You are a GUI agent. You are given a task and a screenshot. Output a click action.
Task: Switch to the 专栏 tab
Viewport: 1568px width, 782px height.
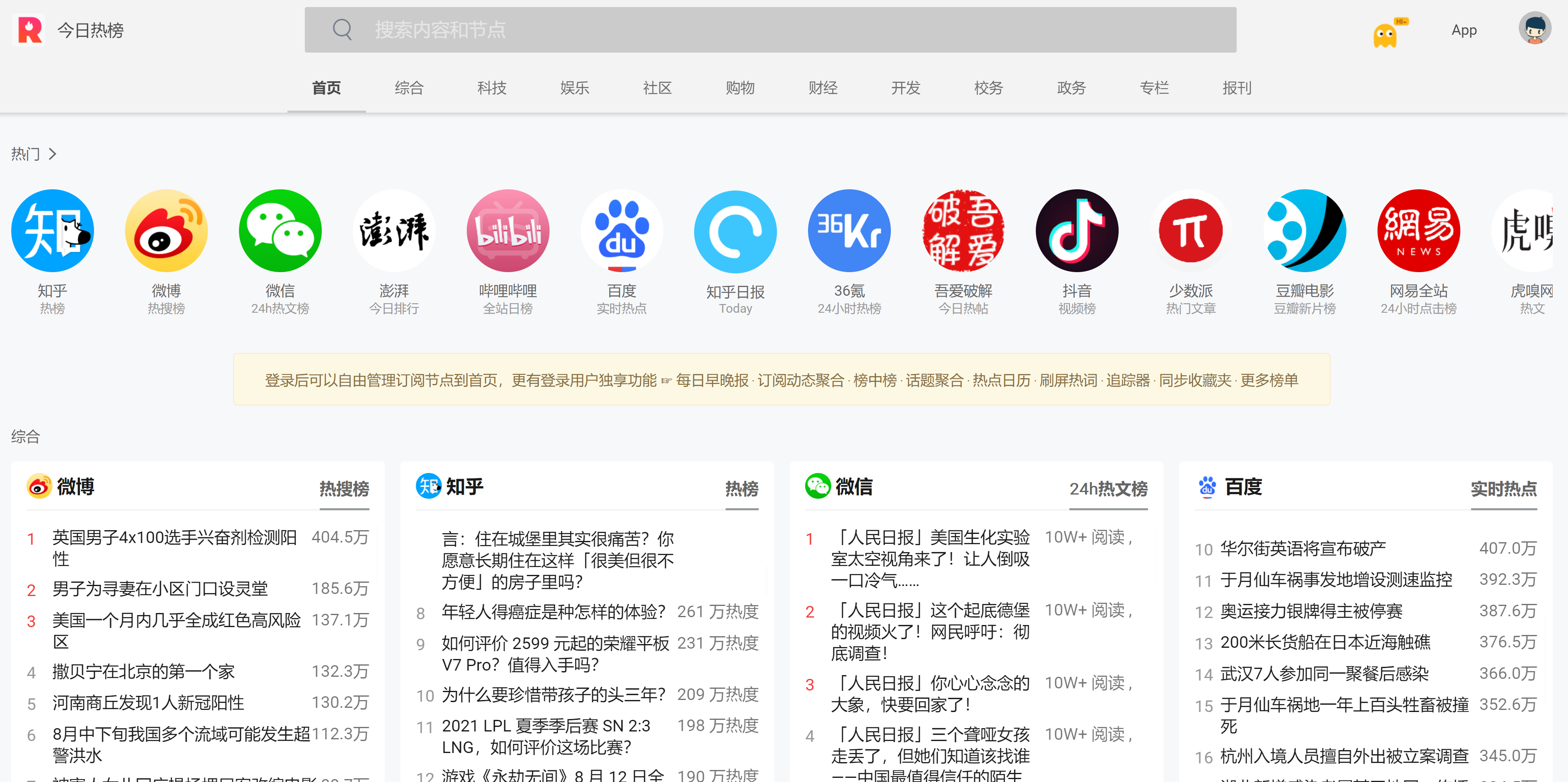tap(1154, 88)
